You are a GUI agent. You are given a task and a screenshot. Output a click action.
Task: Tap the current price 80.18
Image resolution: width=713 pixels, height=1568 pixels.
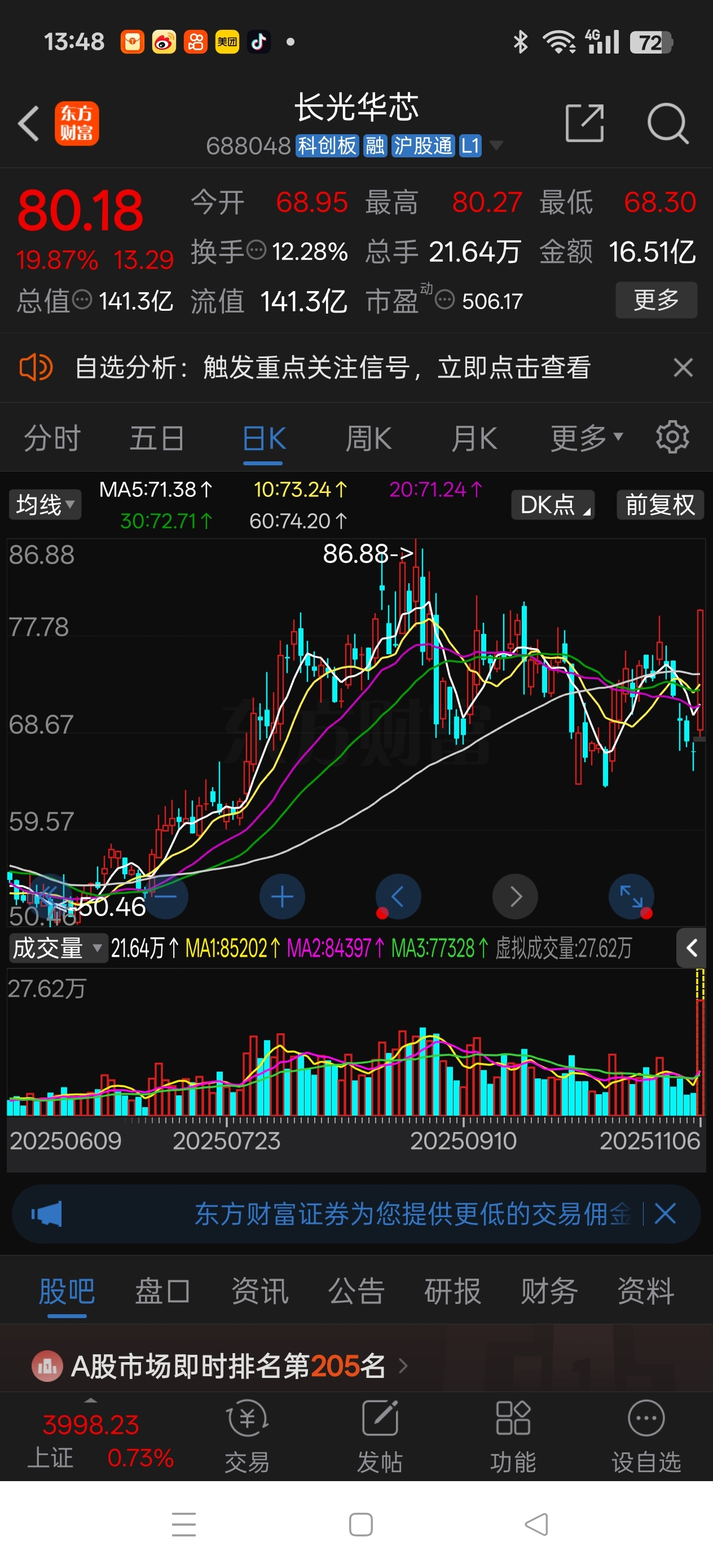pyautogui.click(x=80, y=210)
